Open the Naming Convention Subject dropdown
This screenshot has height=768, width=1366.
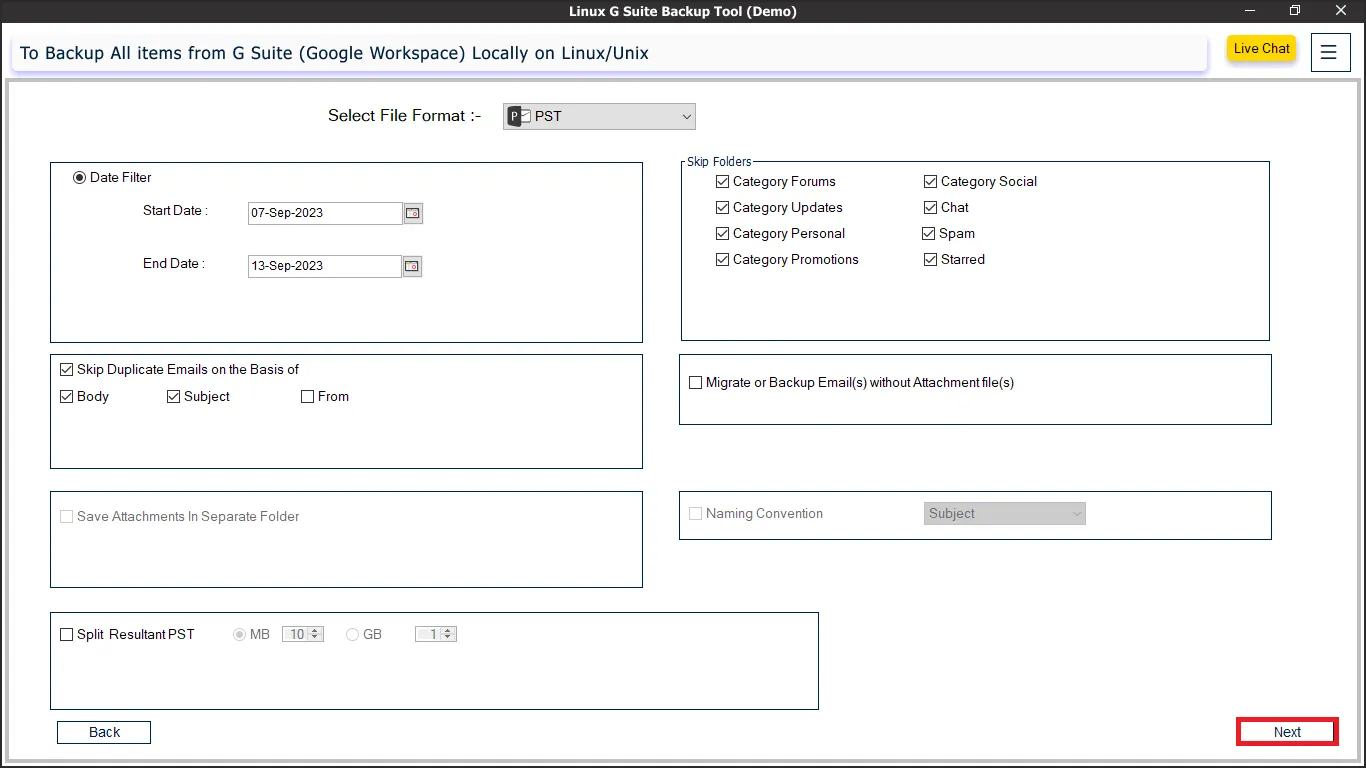1004,514
